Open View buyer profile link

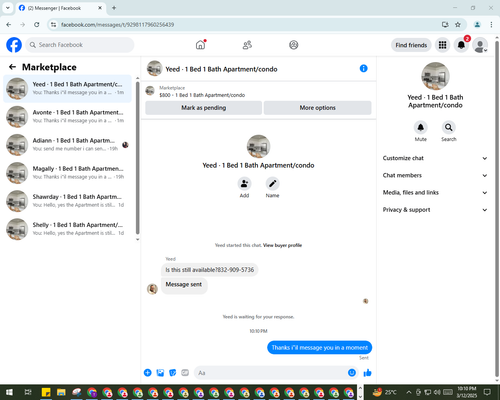(282, 245)
